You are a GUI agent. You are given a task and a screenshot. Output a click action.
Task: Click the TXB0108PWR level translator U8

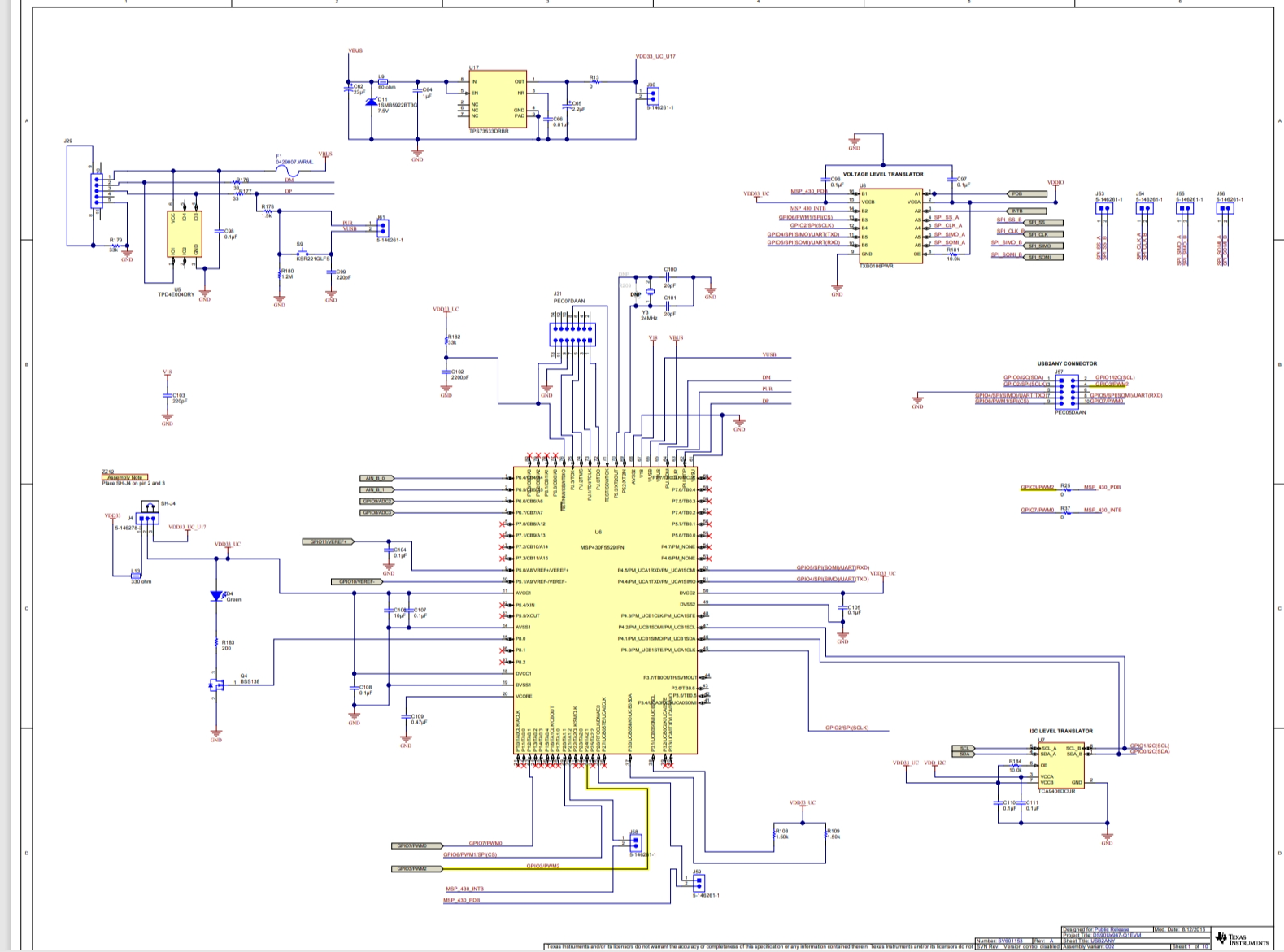click(x=890, y=224)
